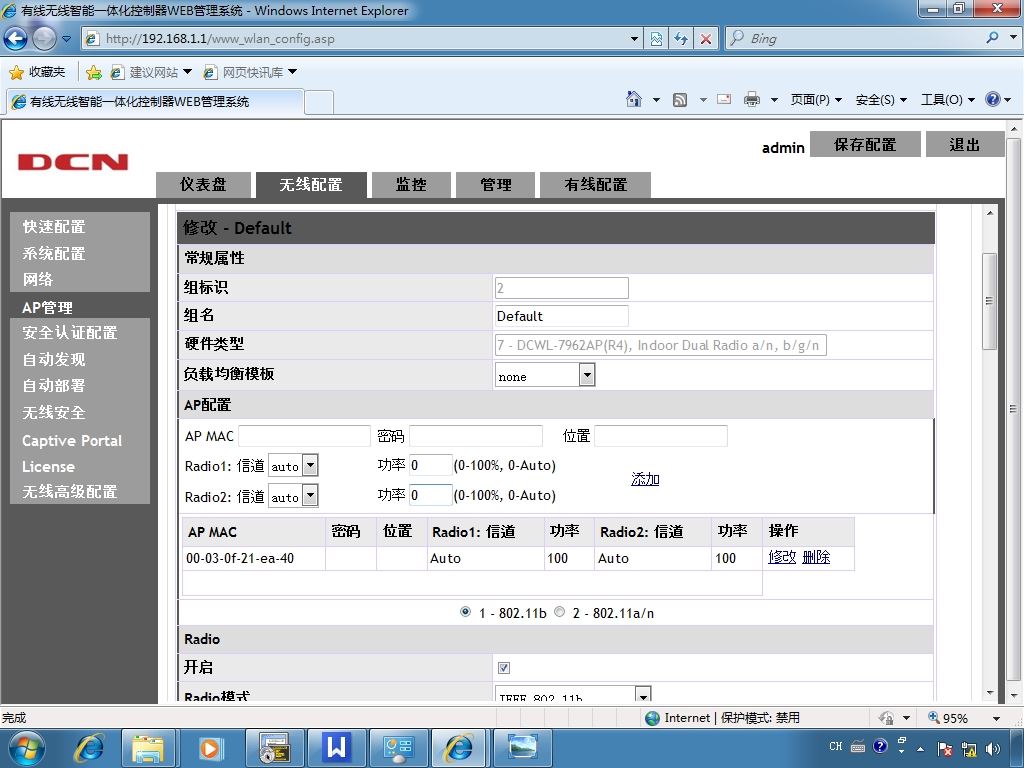Open the Radio1 信道 auto dropdown
This screenshot has width=1024, height=768.
[311, 466]
